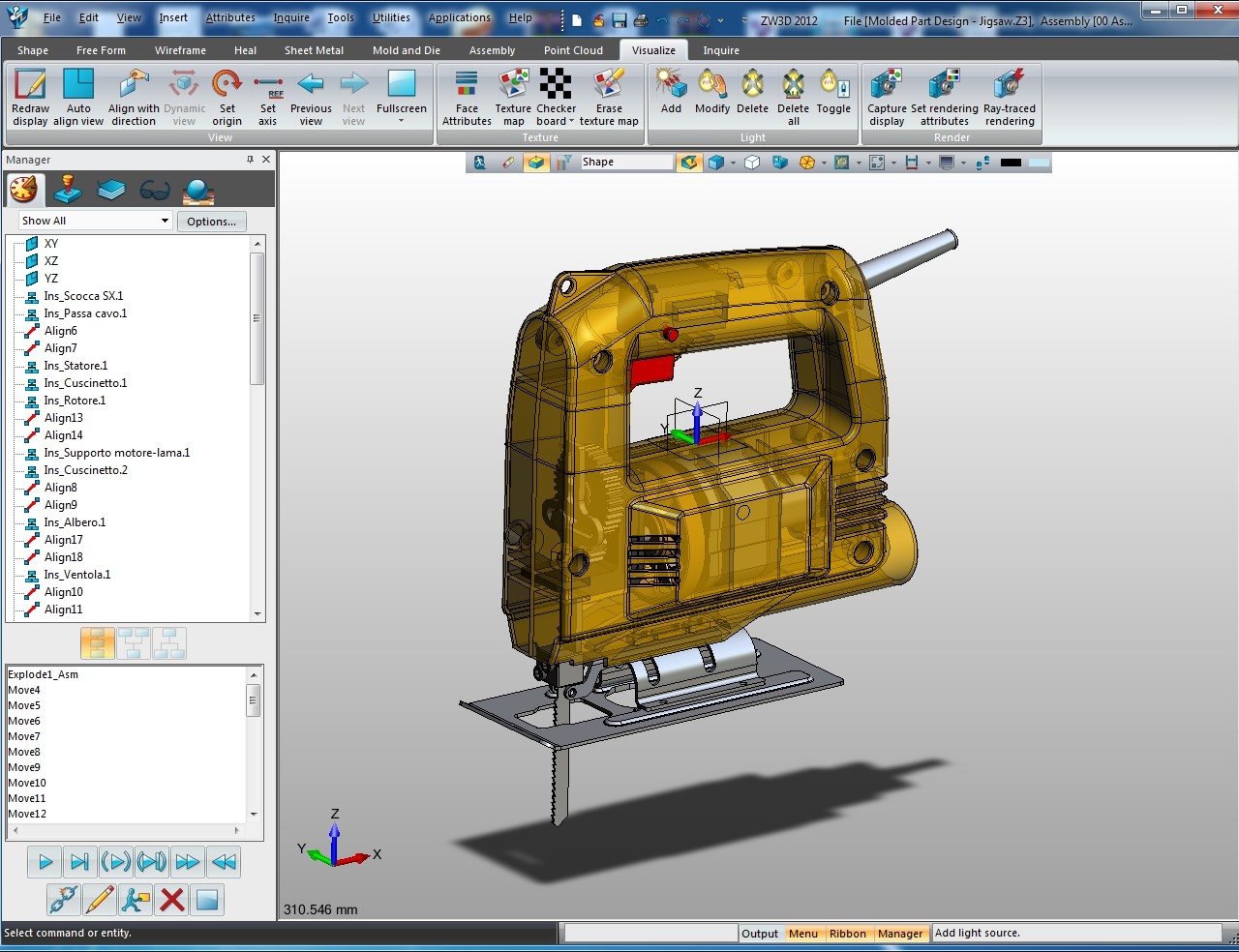
Task: Open the Ray-traced rendering tool
Action: (1009, 94)
